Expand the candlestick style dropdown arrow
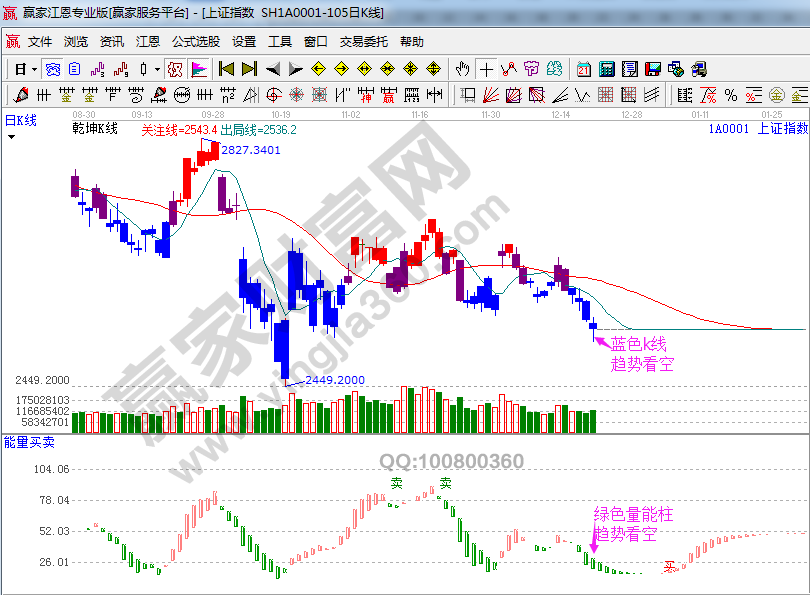Screen dimensions: 810x595 [157, 69]
